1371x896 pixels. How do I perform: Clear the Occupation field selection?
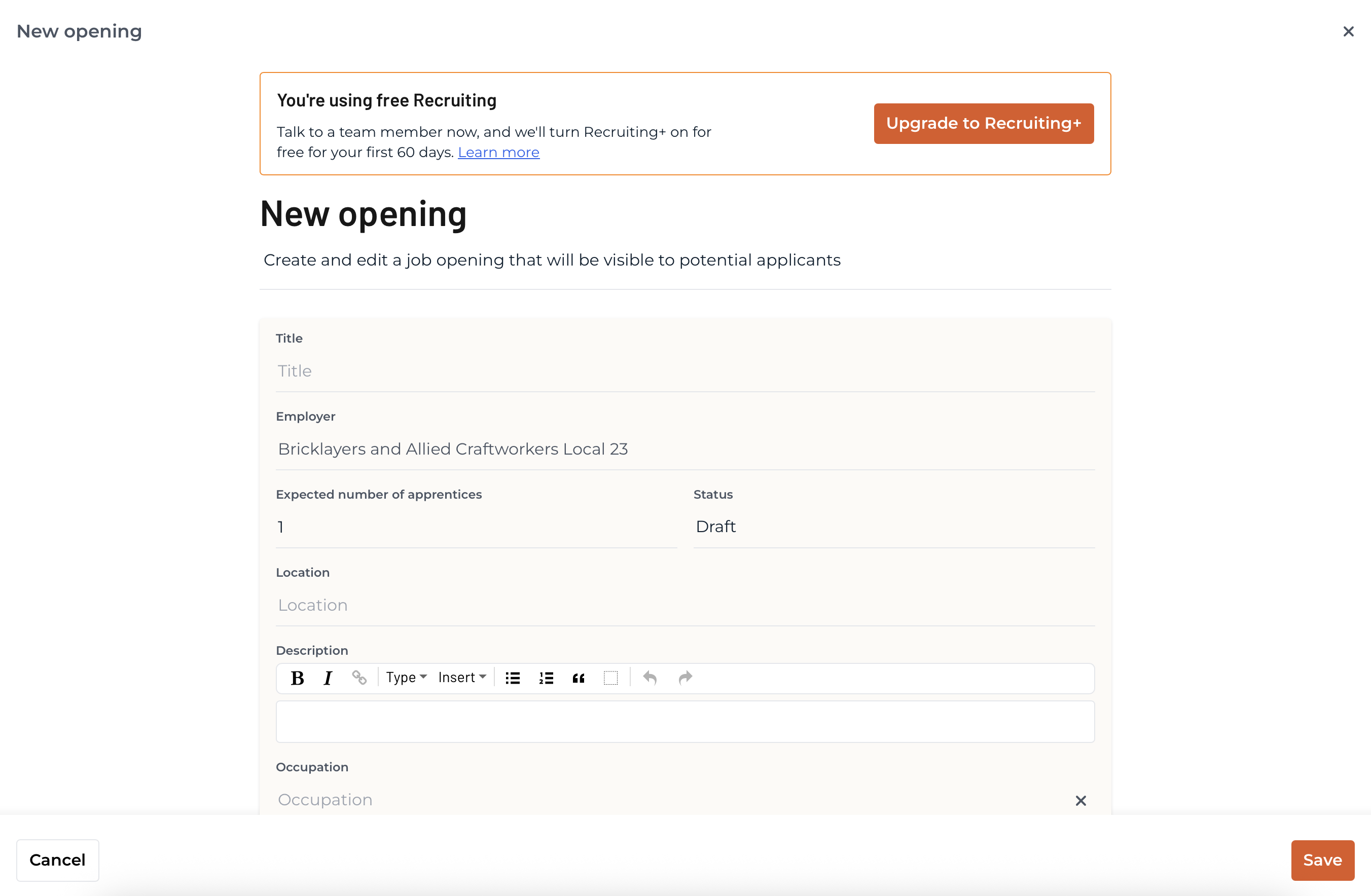(1080, 800)
